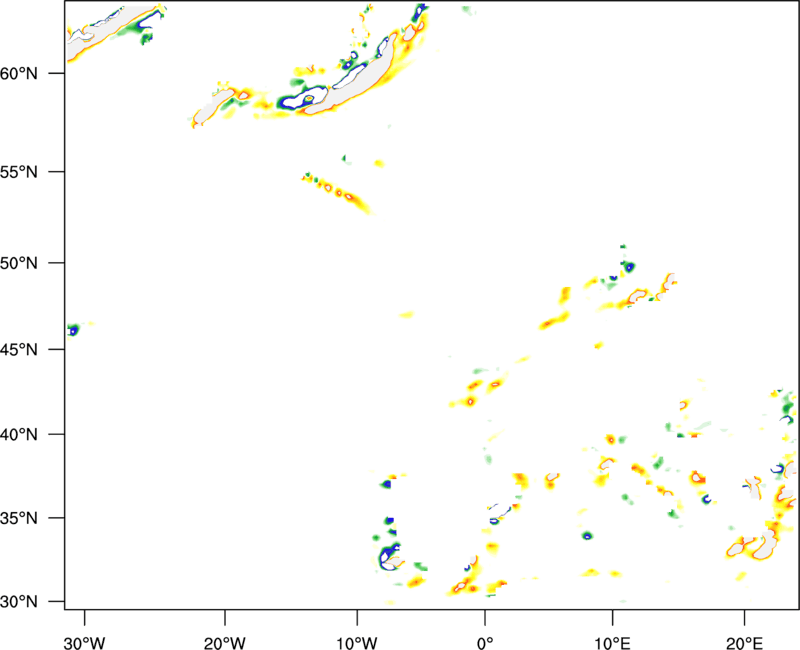Image resolution: width=800 pixels, height=650 pixels.
Task: Click the 0° longitude label
Action: [x=485, y=643]
